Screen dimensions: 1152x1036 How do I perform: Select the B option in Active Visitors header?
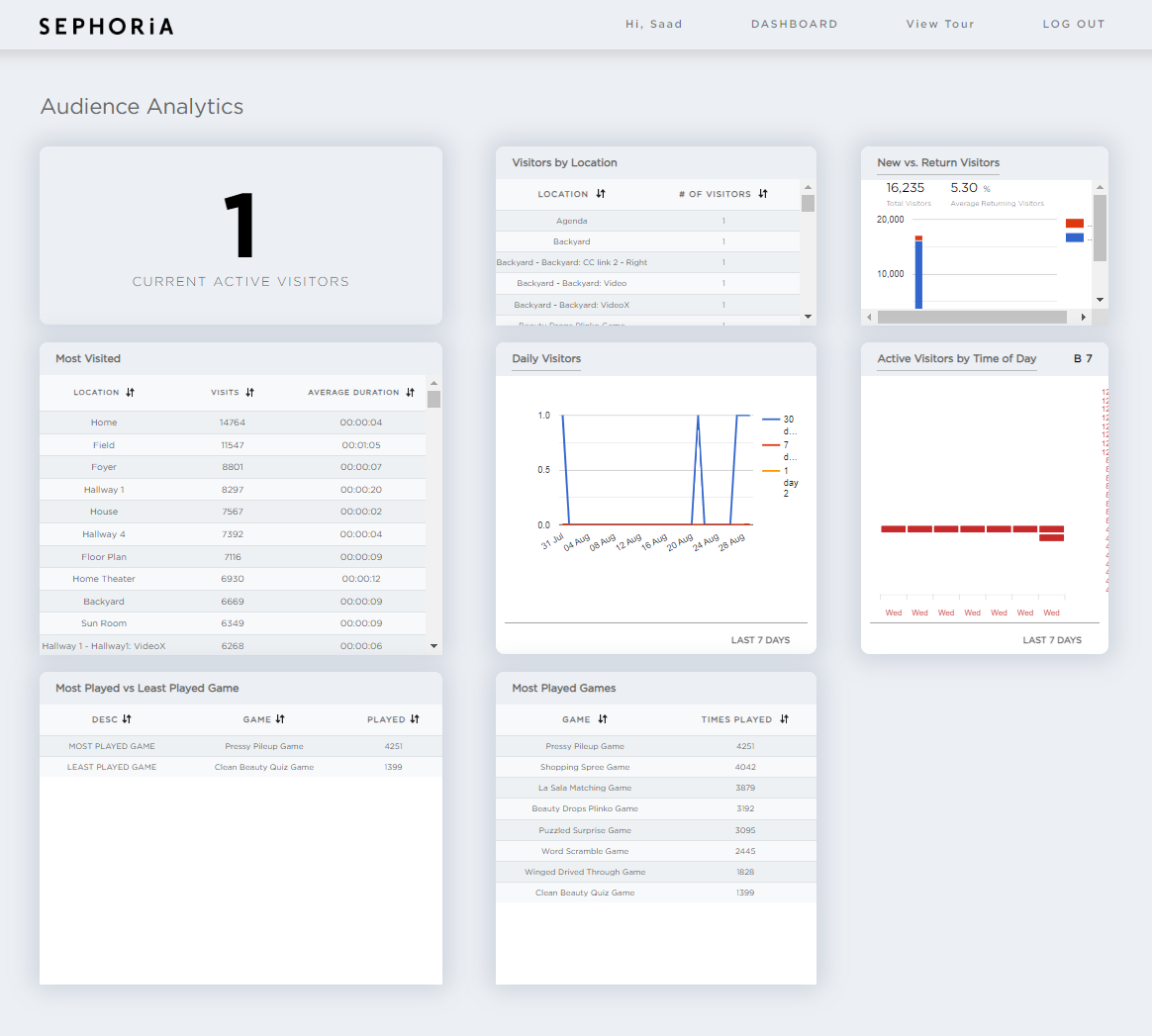pos(1077,358)
